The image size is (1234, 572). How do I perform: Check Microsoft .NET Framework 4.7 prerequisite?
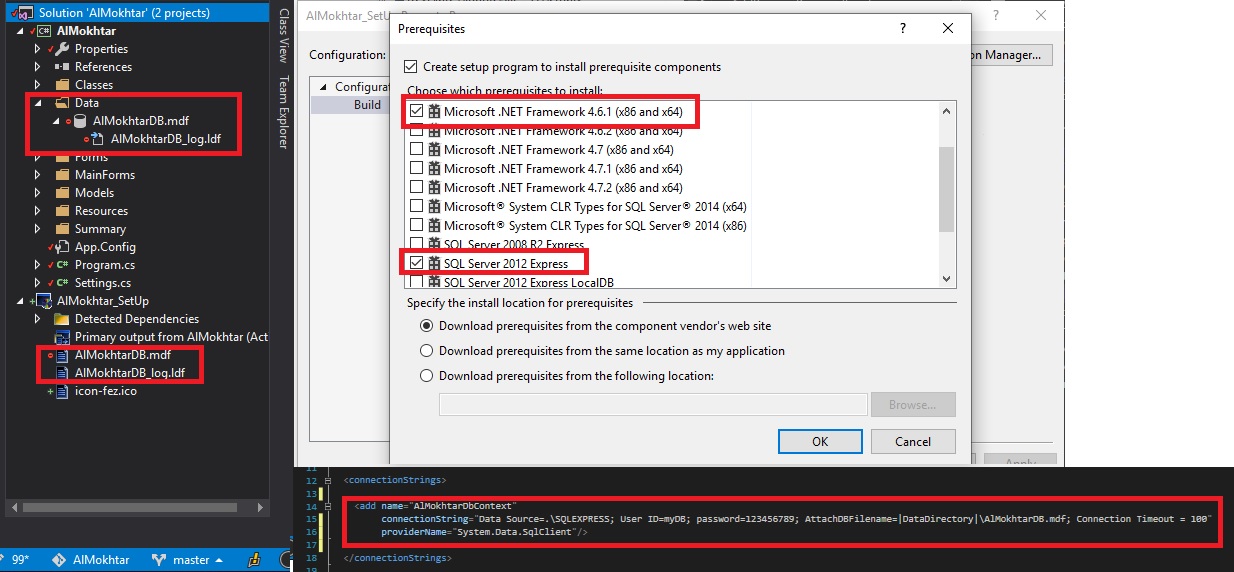[x=416, y=150]
